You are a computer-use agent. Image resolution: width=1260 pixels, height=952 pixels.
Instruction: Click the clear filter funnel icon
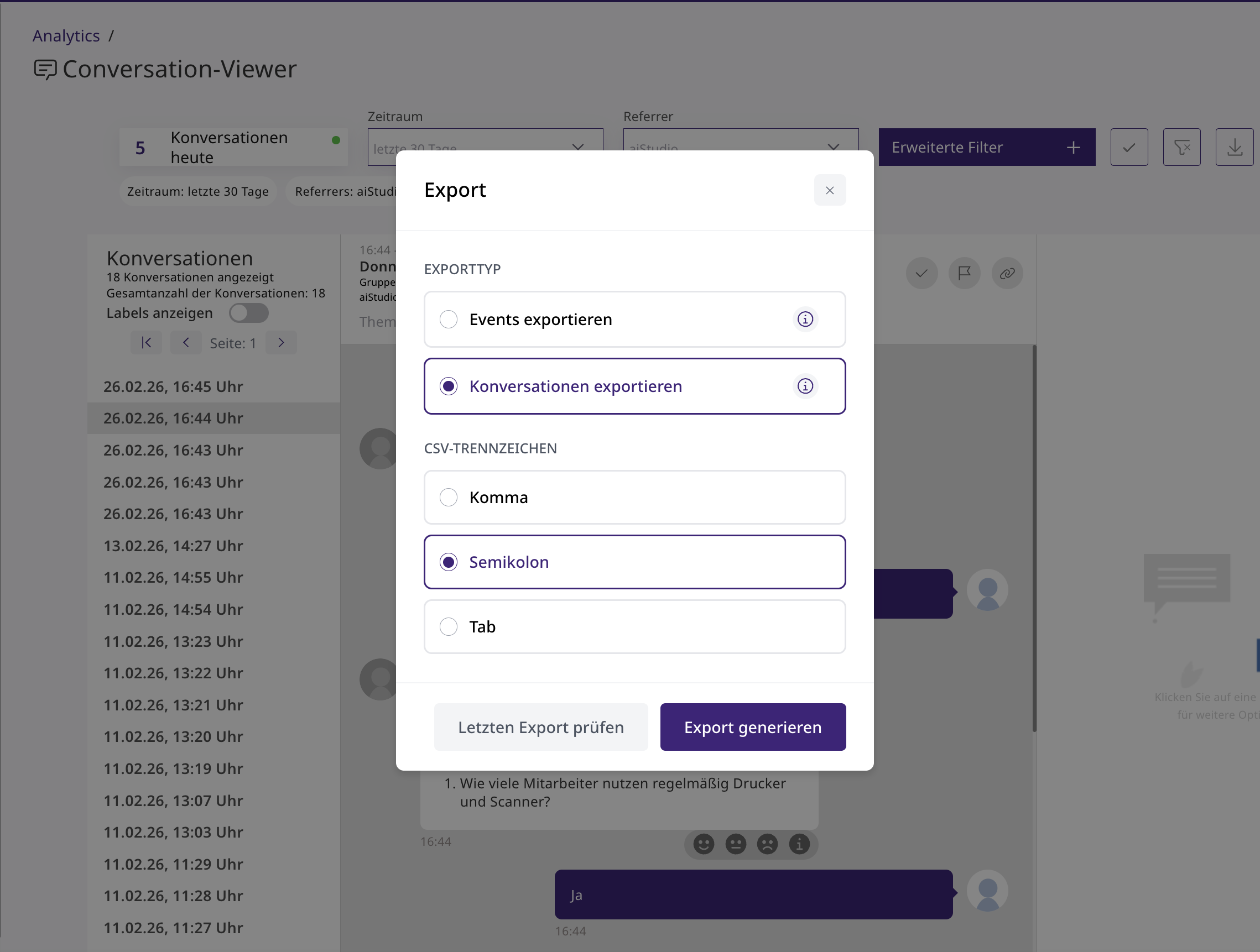point(1181,148)
